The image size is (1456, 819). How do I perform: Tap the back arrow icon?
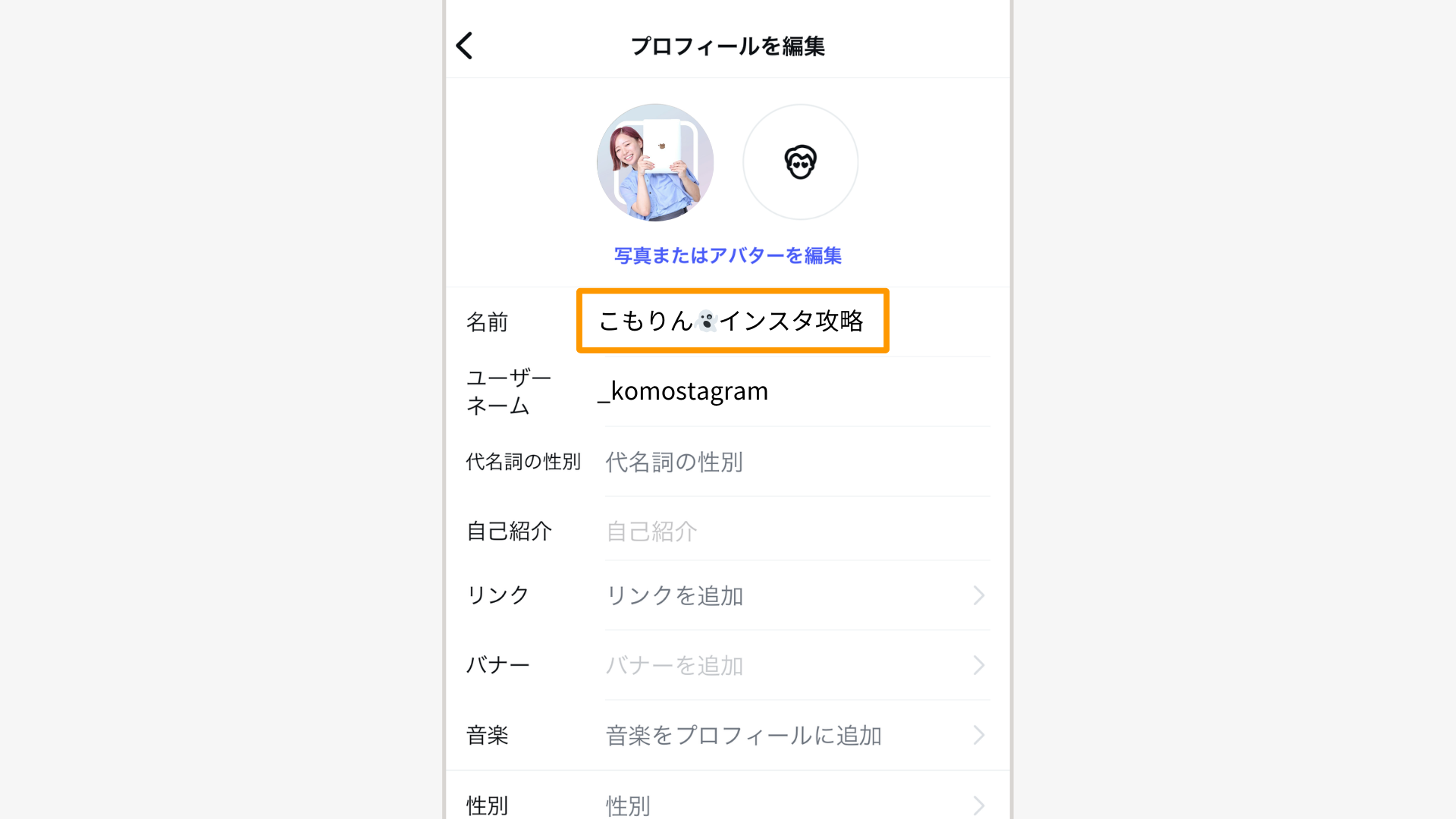click(x=465, y=45)
